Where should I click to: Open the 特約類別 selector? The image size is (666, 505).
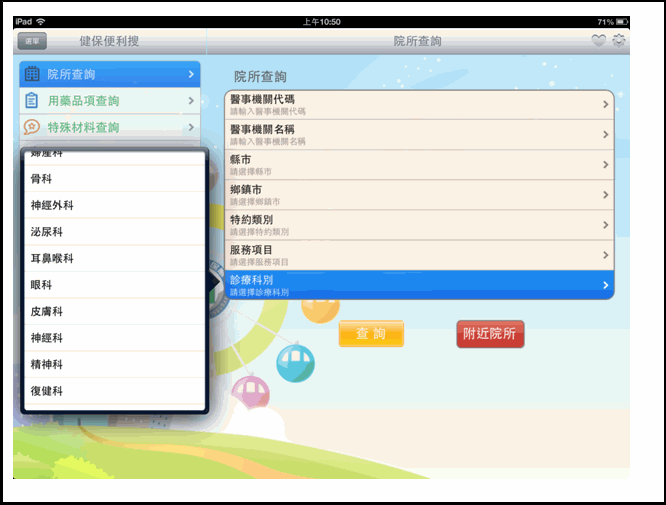[419, 224]
